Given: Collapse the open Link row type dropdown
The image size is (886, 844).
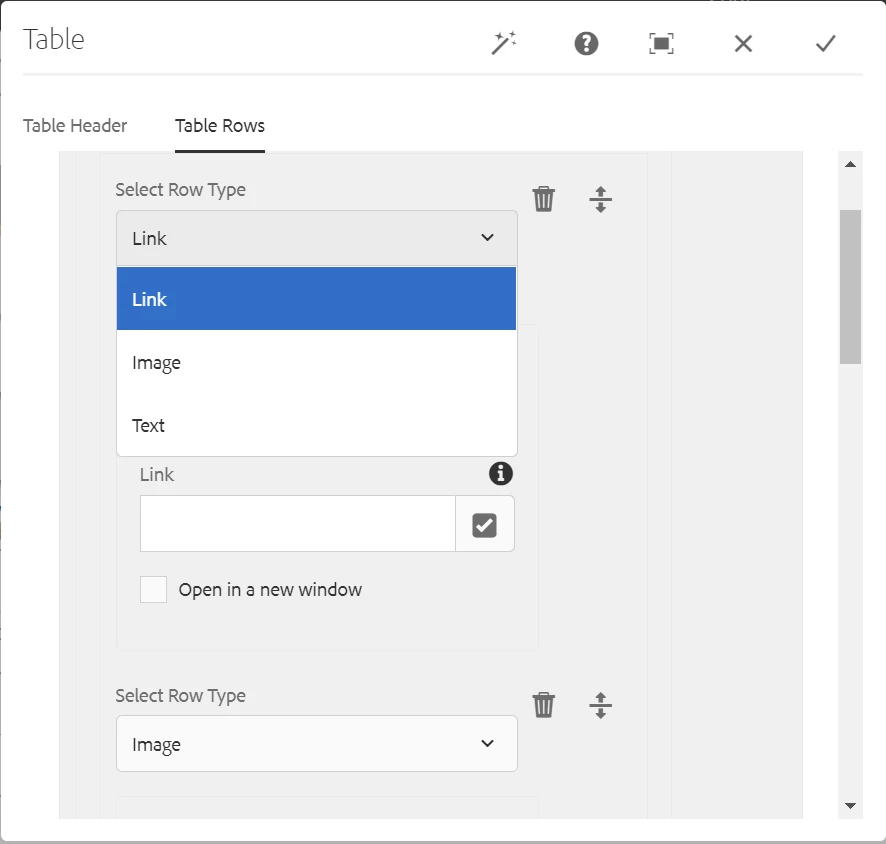Looking at the screenshot, I should click(316, 238).
